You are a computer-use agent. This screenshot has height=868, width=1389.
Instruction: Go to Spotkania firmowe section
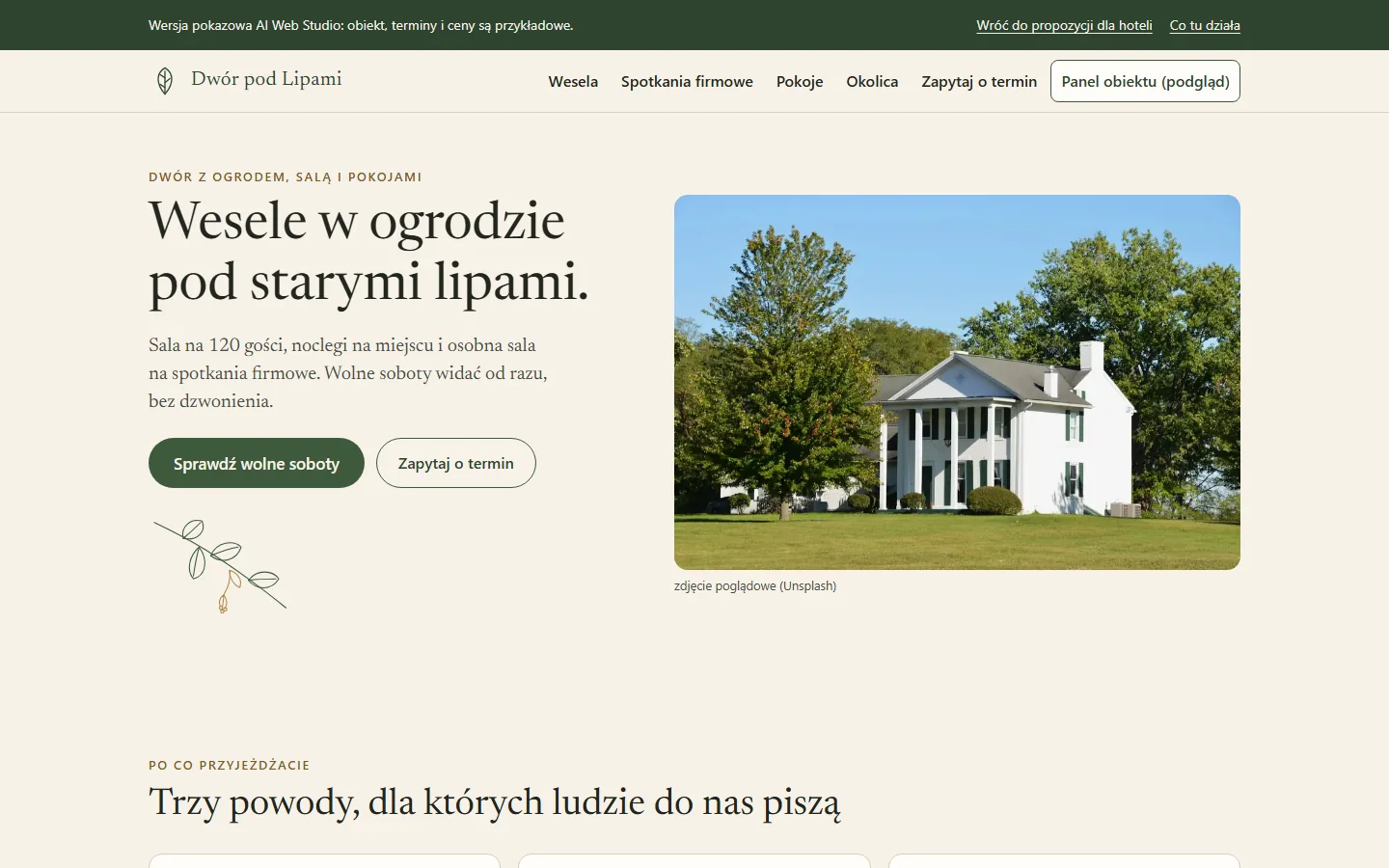687,82
